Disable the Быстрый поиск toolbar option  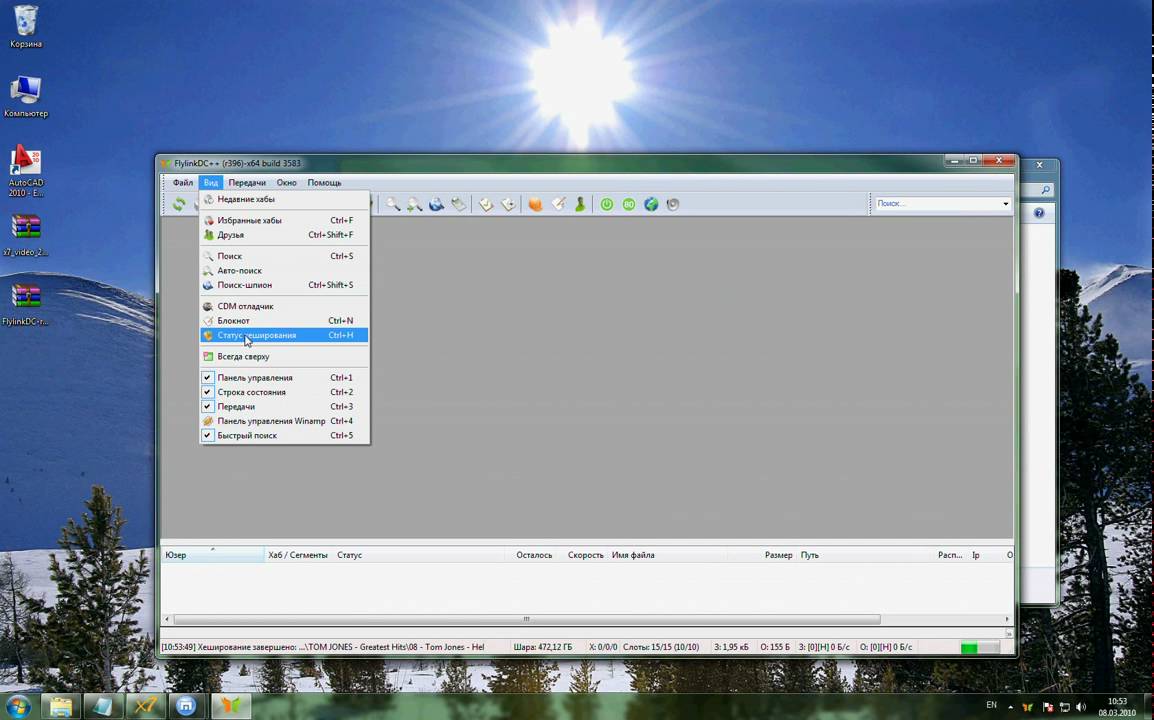pos(208,436)
